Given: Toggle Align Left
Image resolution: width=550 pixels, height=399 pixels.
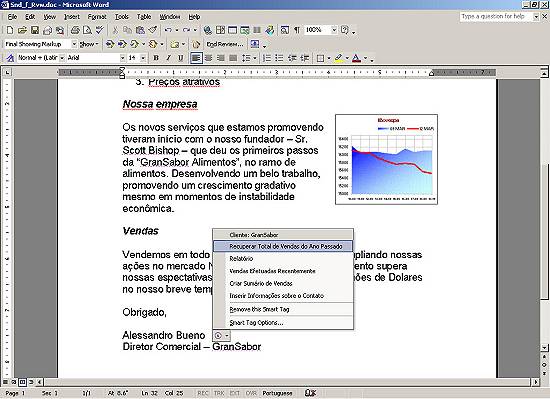Looking at the screenshot, I should [x=196, y=58].
